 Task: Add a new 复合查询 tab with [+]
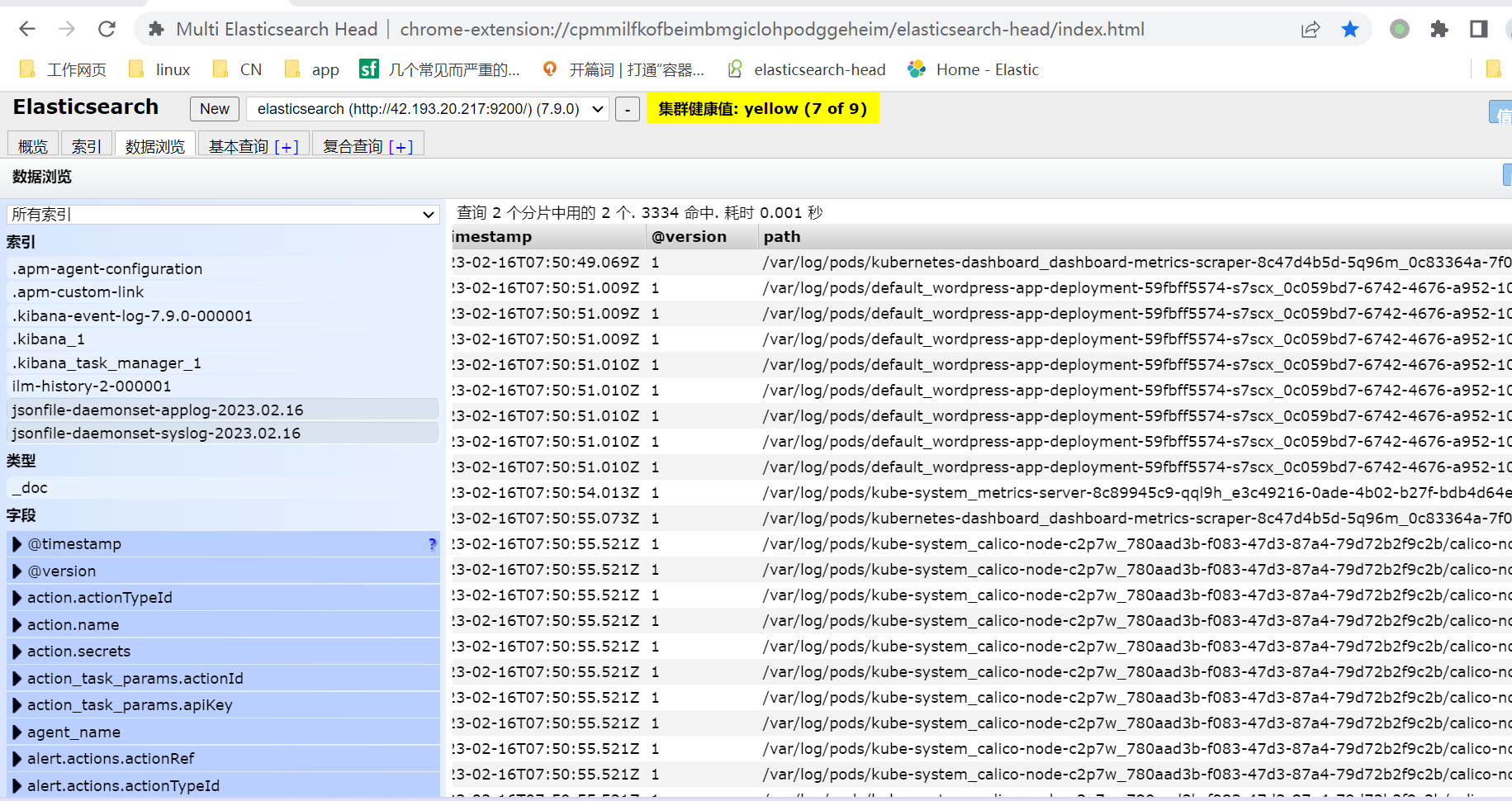coord(401,147)
